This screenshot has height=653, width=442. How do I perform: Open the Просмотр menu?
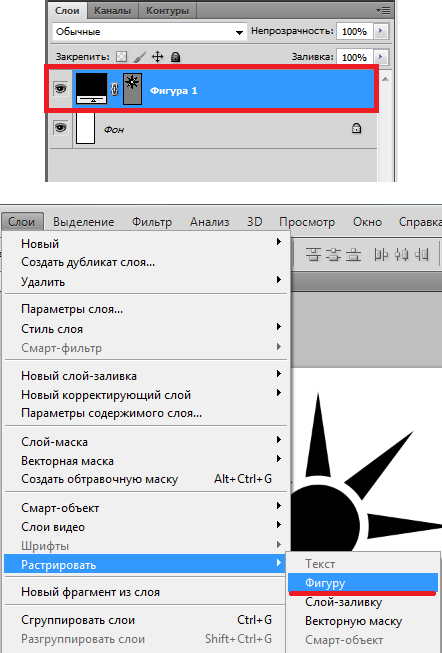coord(307,222)
